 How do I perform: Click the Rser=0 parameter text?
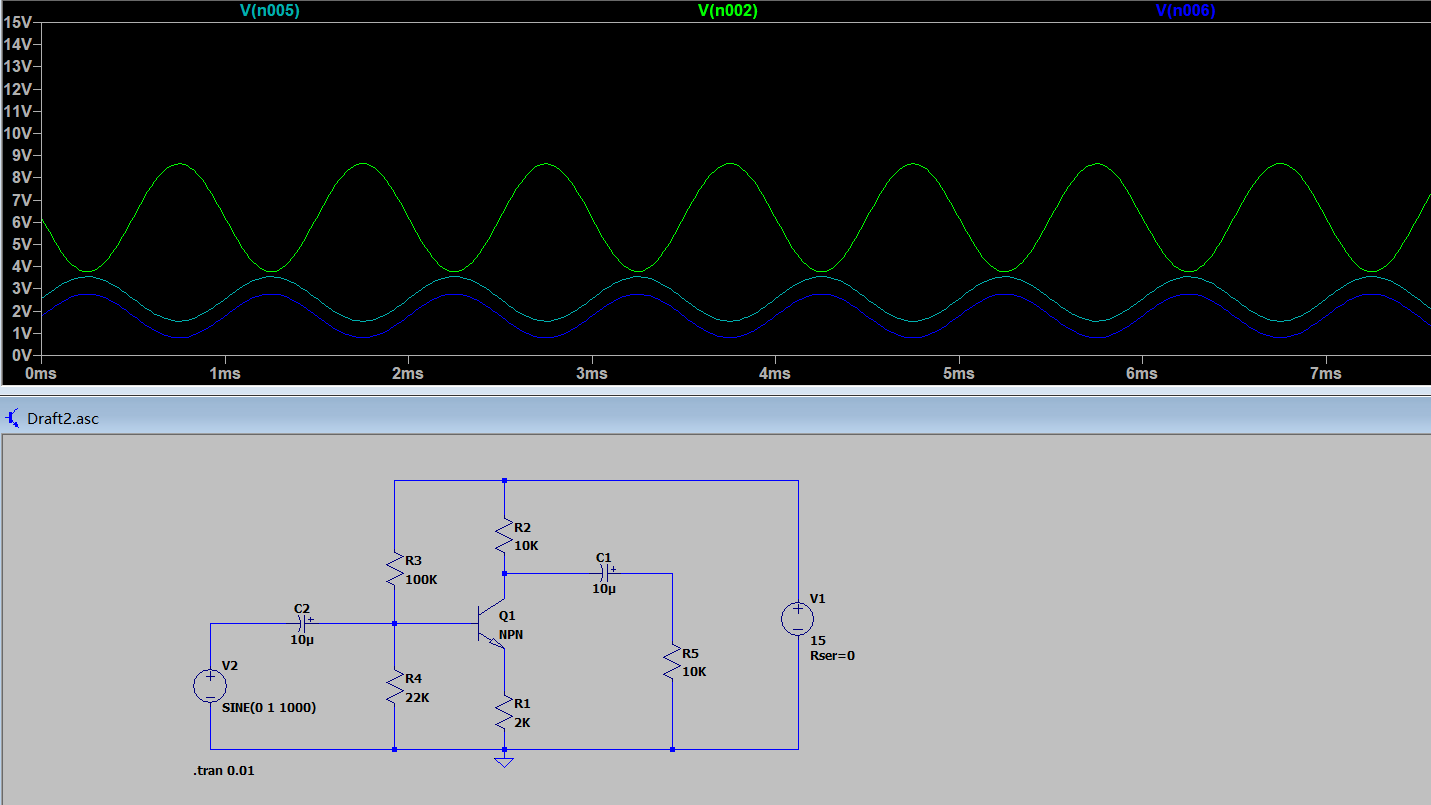point(832,656)
